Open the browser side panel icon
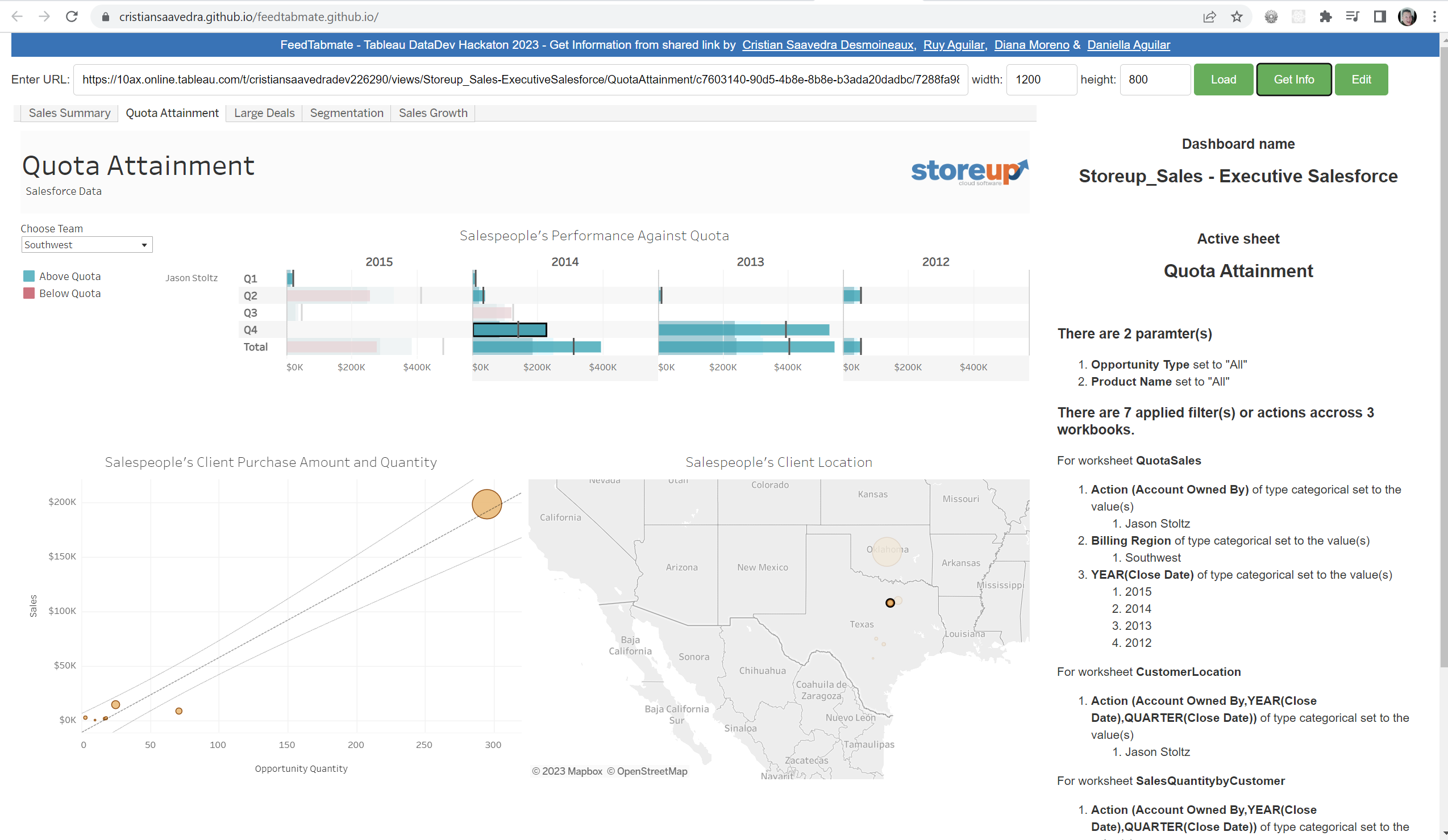This screenshot has width=1448, height=840. click(x=1379, y=16)
